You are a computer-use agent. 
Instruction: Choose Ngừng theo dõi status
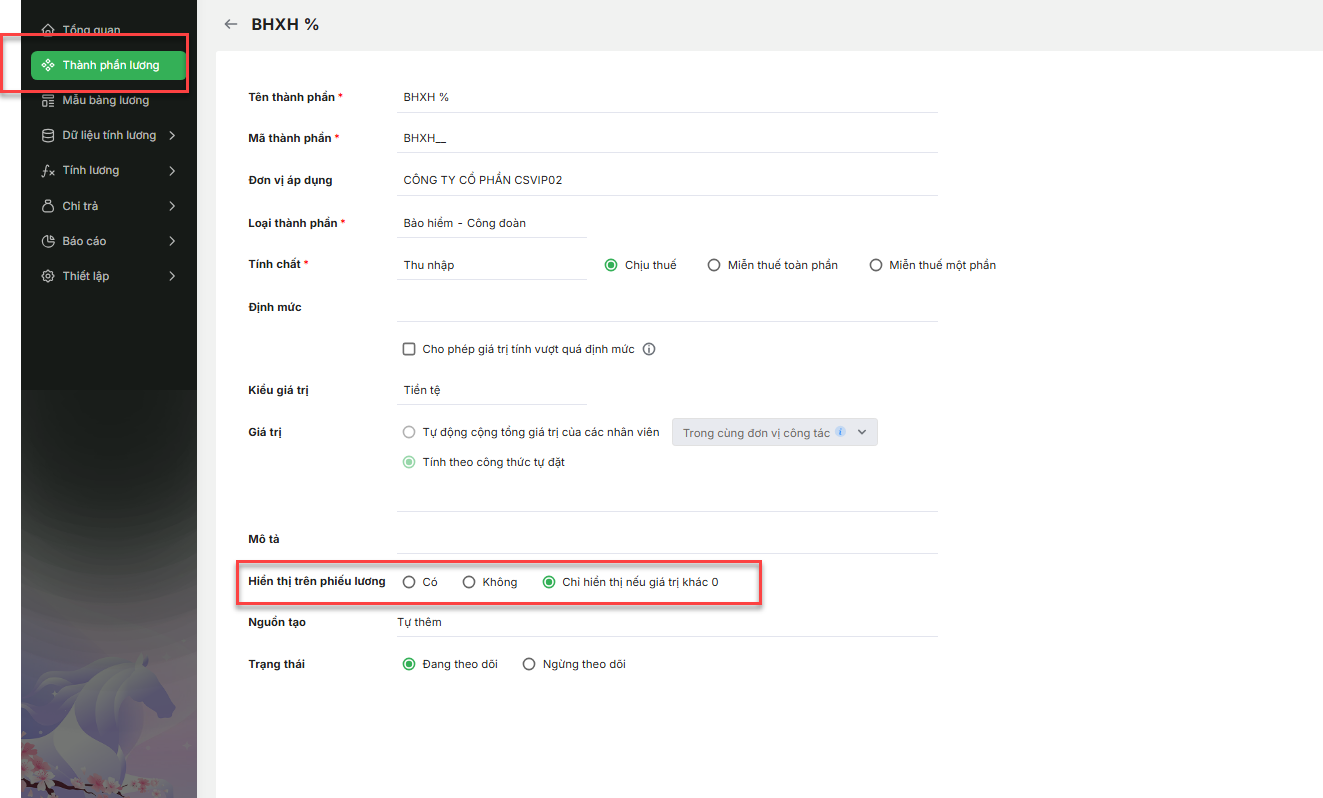point(529,664)
